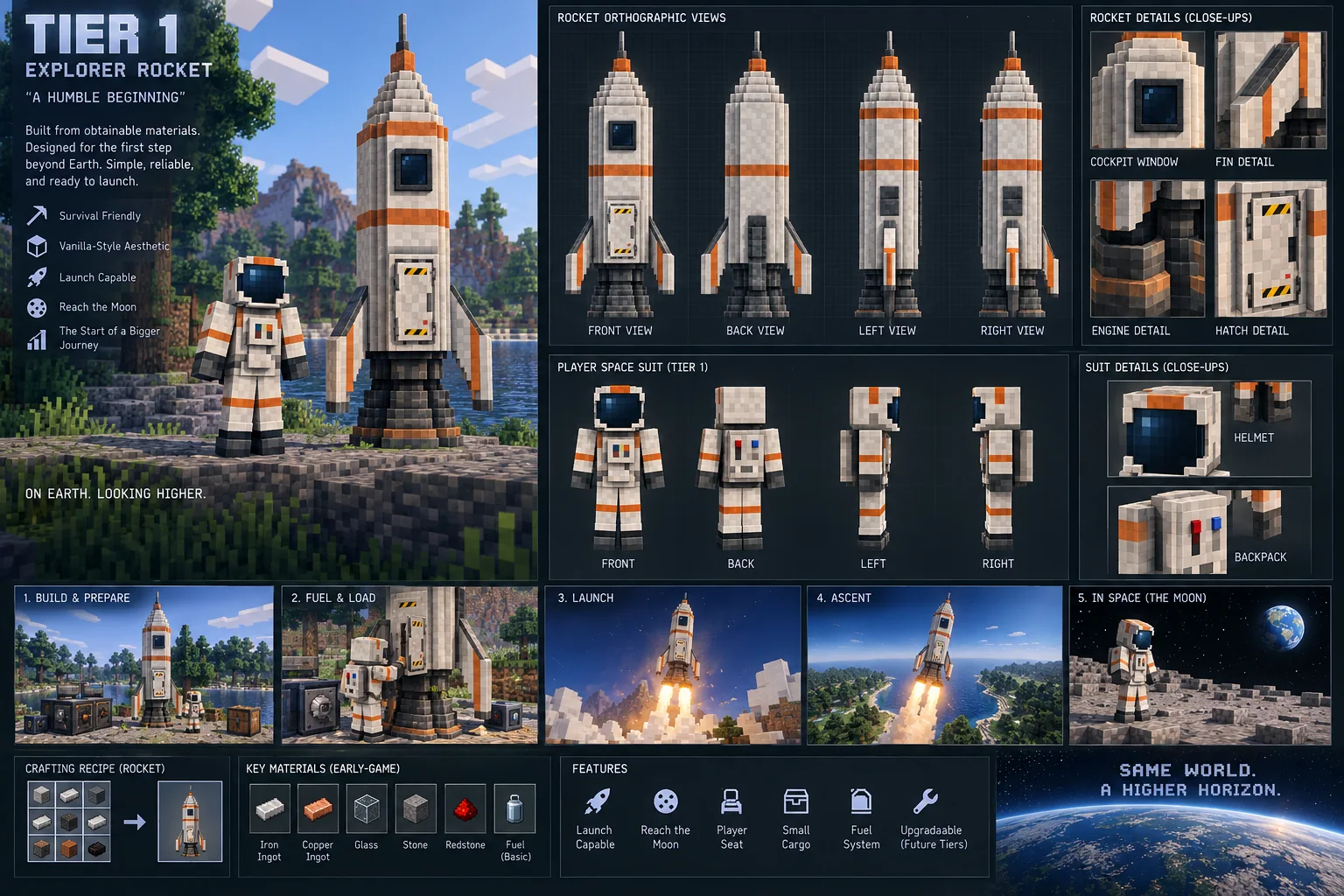
Task: Click the astronaut in the main hero scene
Action: (251, 354)
